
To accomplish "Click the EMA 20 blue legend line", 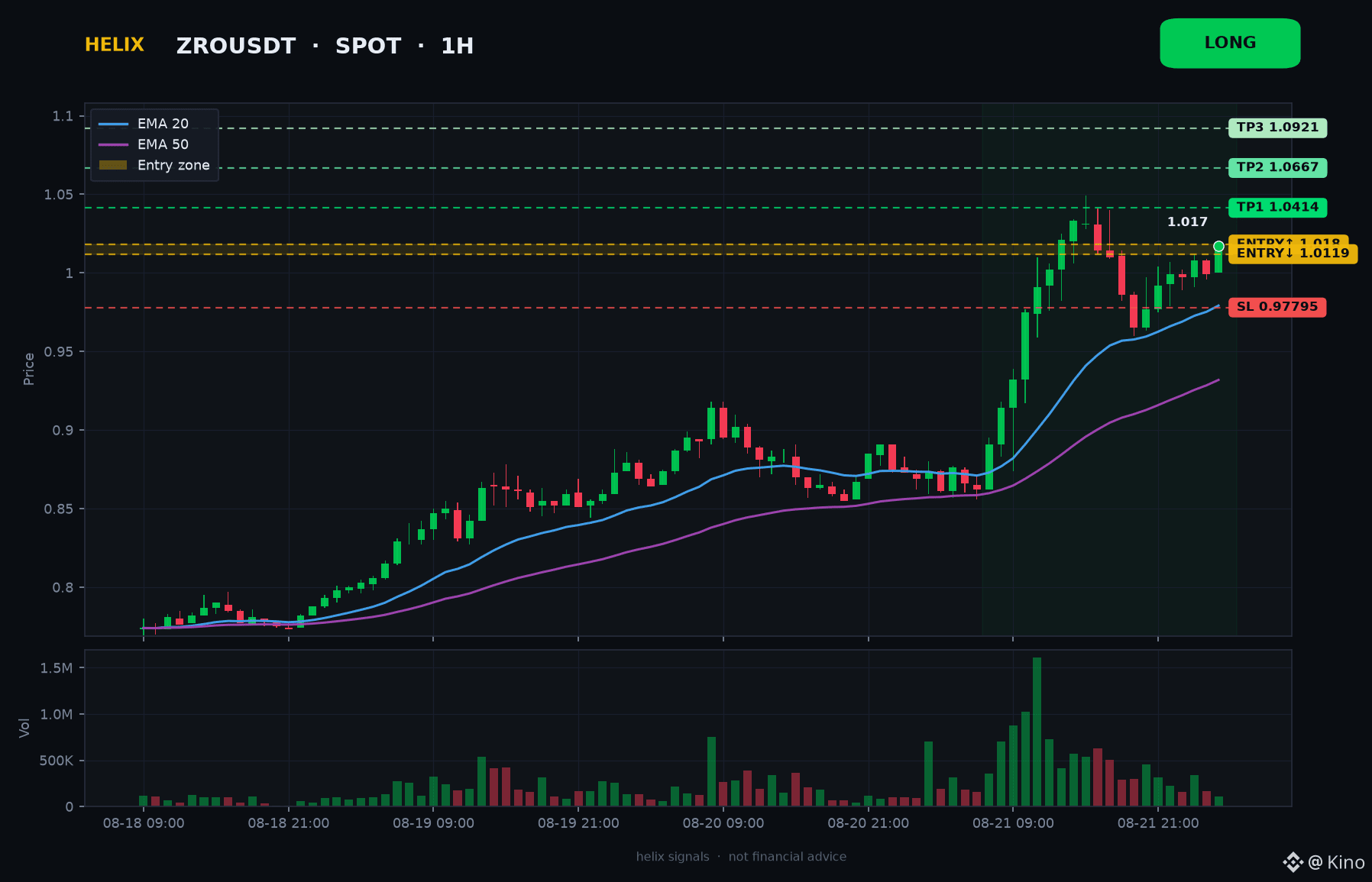I will coord(113,124).
